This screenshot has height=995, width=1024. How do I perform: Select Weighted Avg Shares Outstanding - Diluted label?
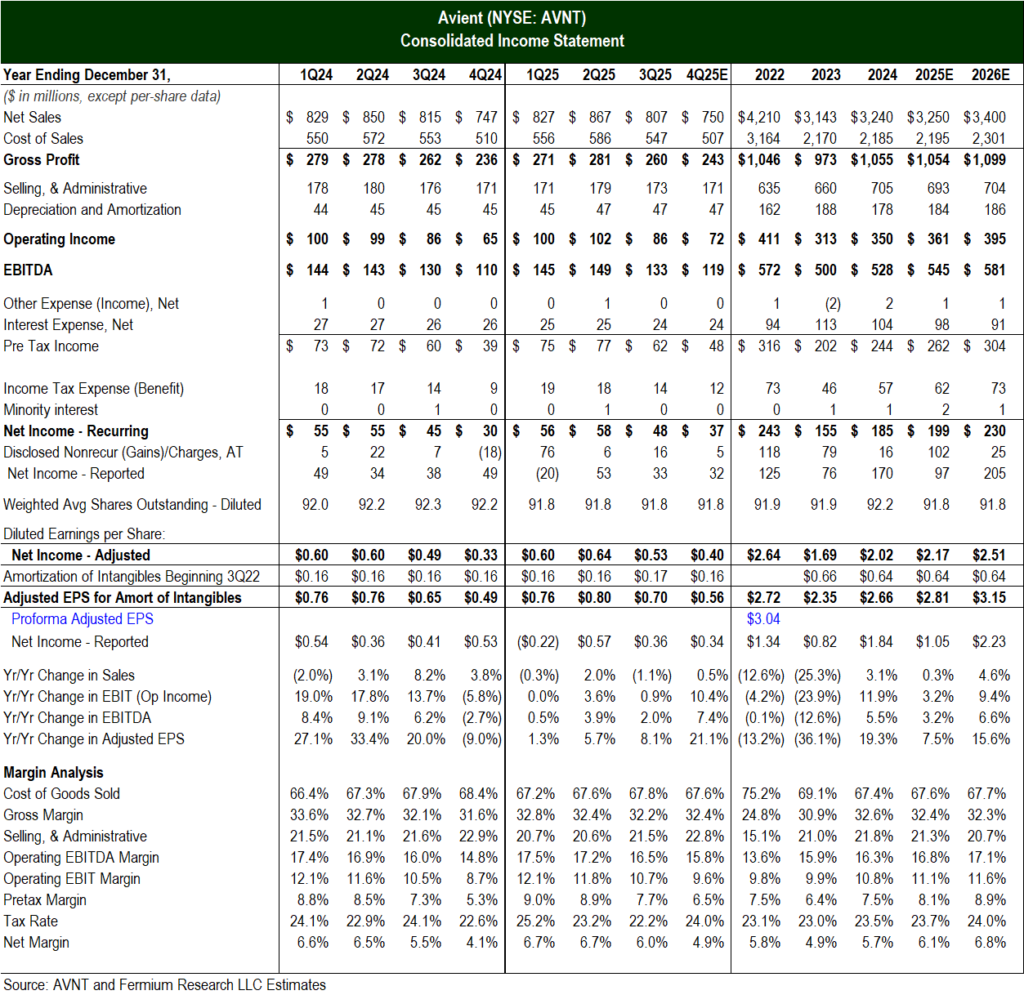tap(132, 504)
